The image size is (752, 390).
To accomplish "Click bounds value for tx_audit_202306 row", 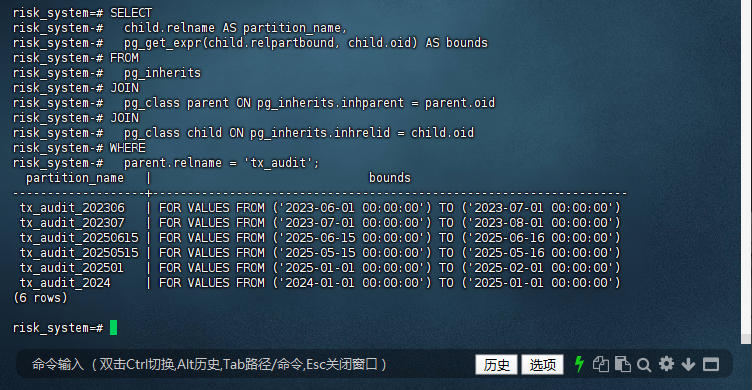I will 389,208.
